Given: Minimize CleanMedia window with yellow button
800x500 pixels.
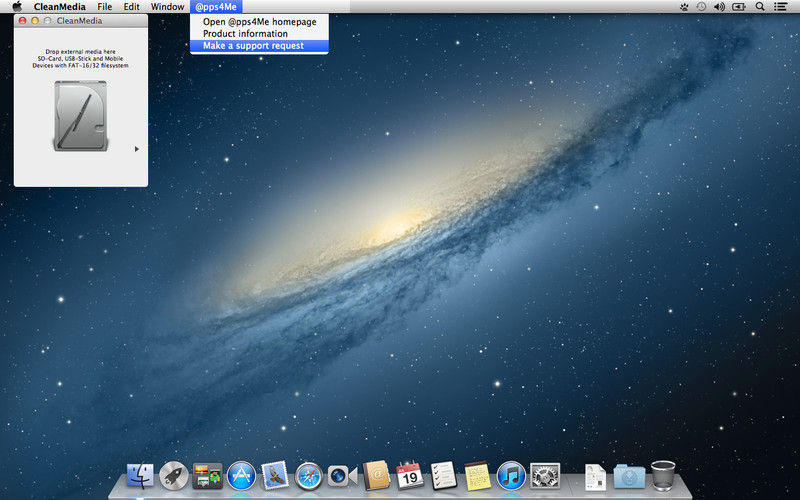Looking at the screenshot, I should tap(35, 21).
